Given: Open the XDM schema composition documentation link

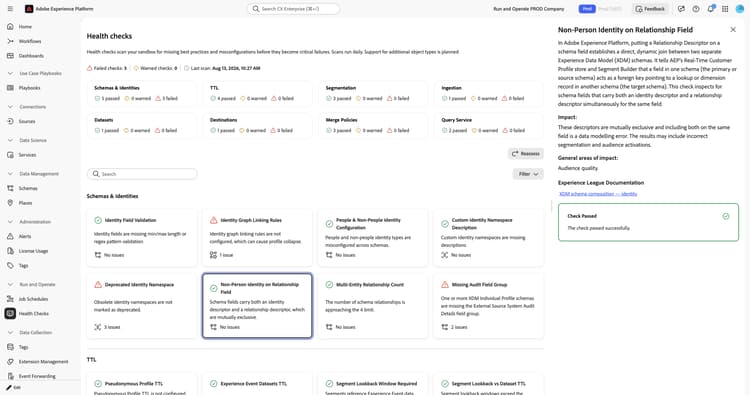Looking at the screenshot, I should [x=598, y=194].
